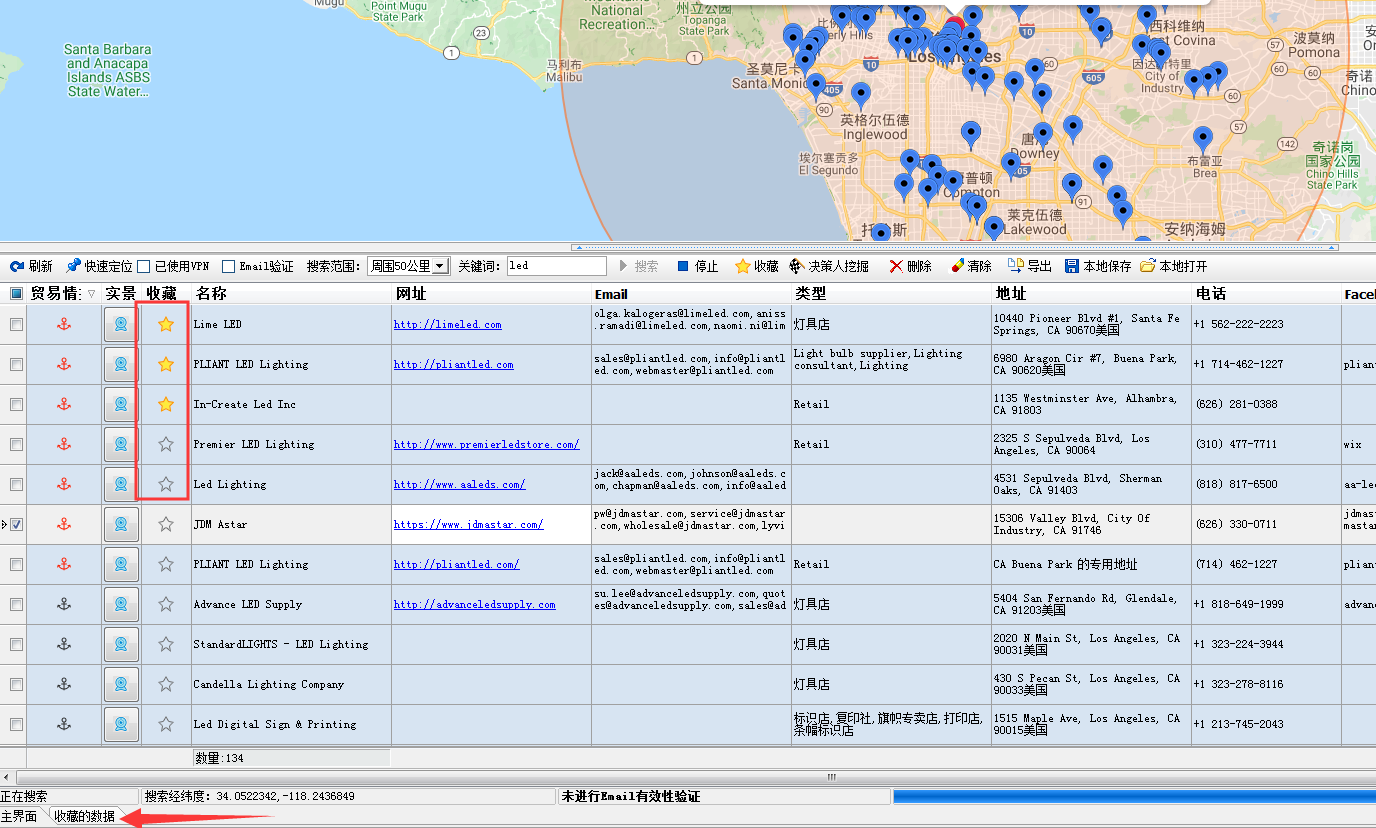This screenshot has height=828, width=1376.
Task: Click the 删除 delete icon in the toolbar
Action: coord(896,267)
